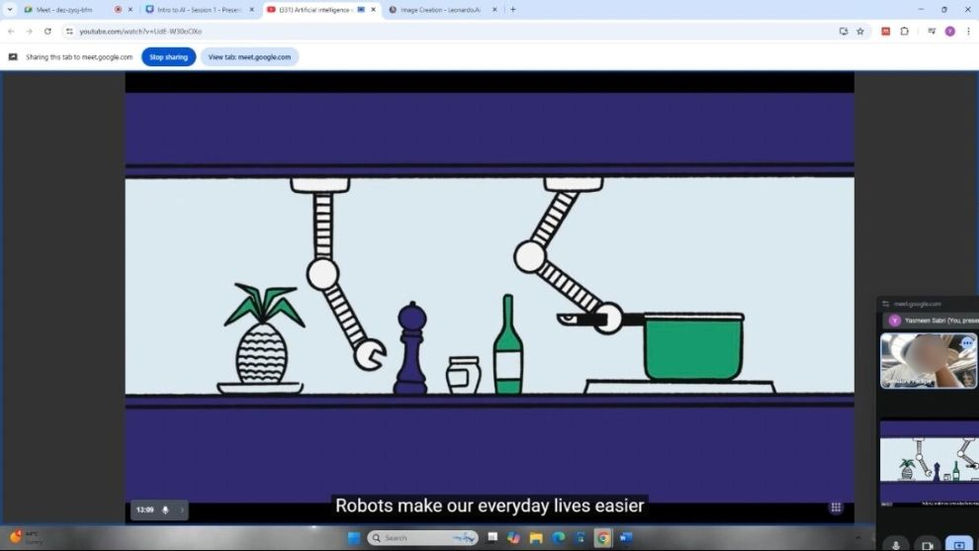This screenshot has width=979, height=551.
Task: Reload the YouTube page
Action: point(47,31)
